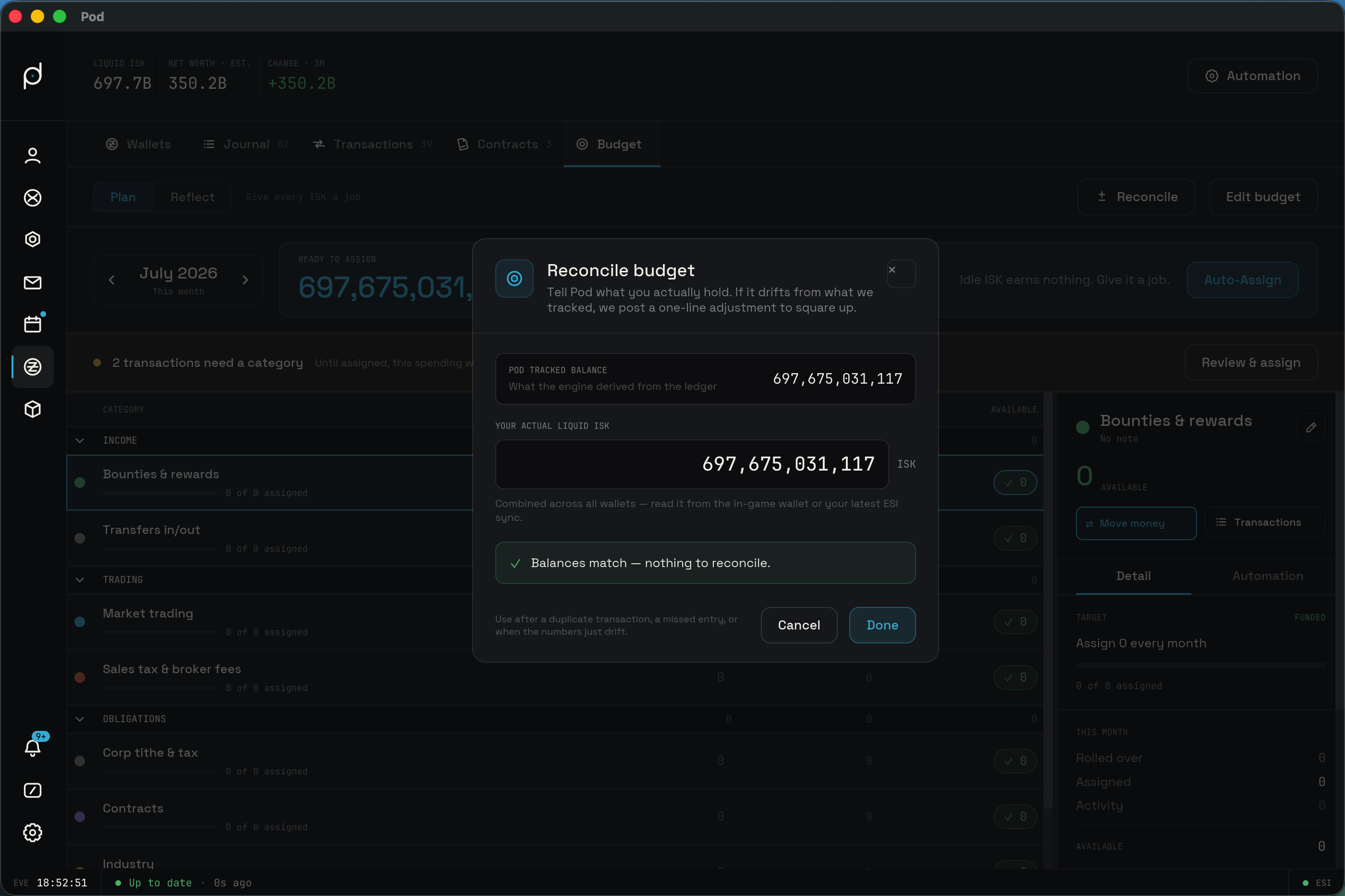Viewport: 1345px width, 896px height.
Task: Go to previous month with left chevron
Action: (111, 280)
